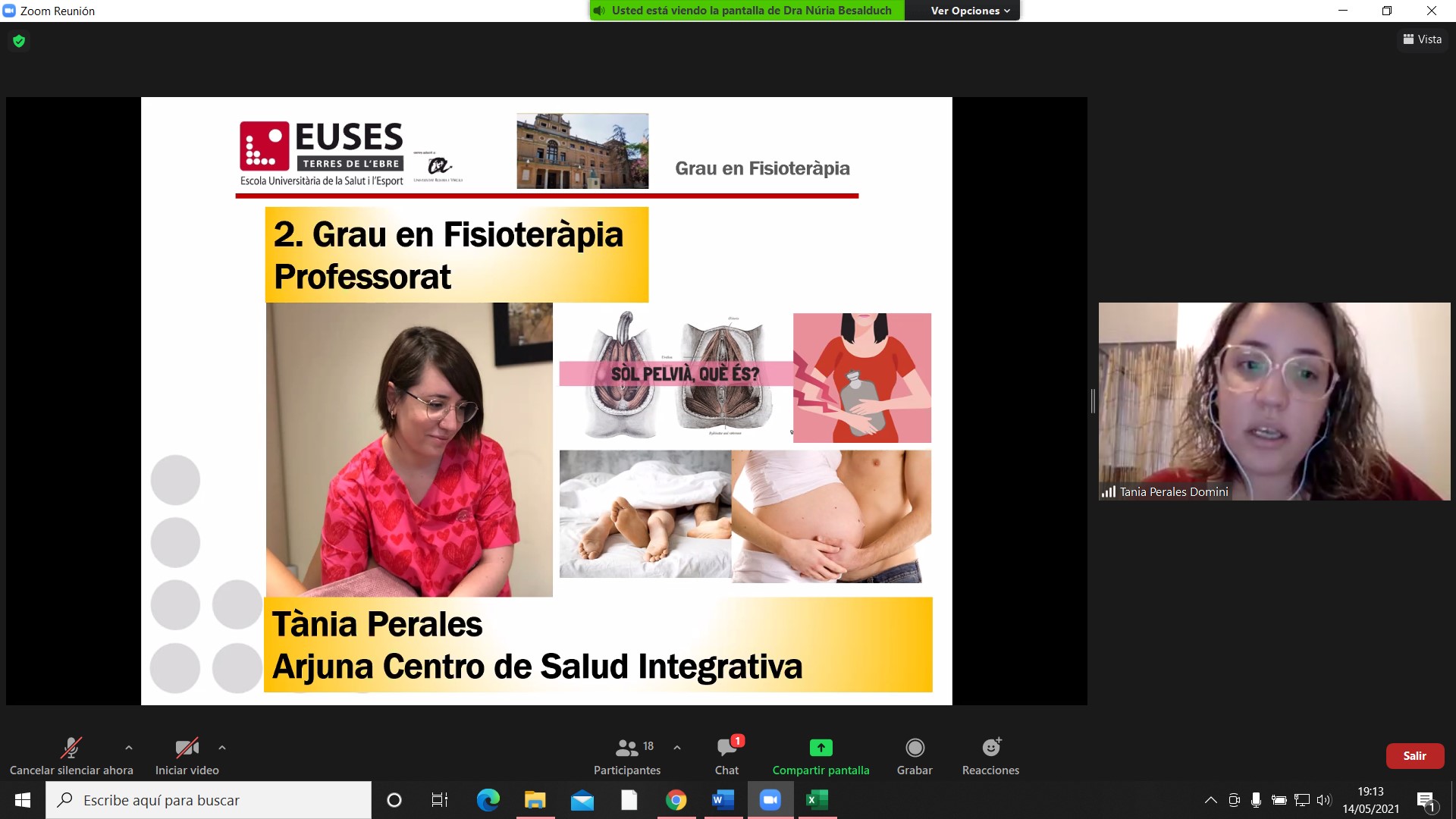Expand the participants options chevron

[x=677, y=748]
